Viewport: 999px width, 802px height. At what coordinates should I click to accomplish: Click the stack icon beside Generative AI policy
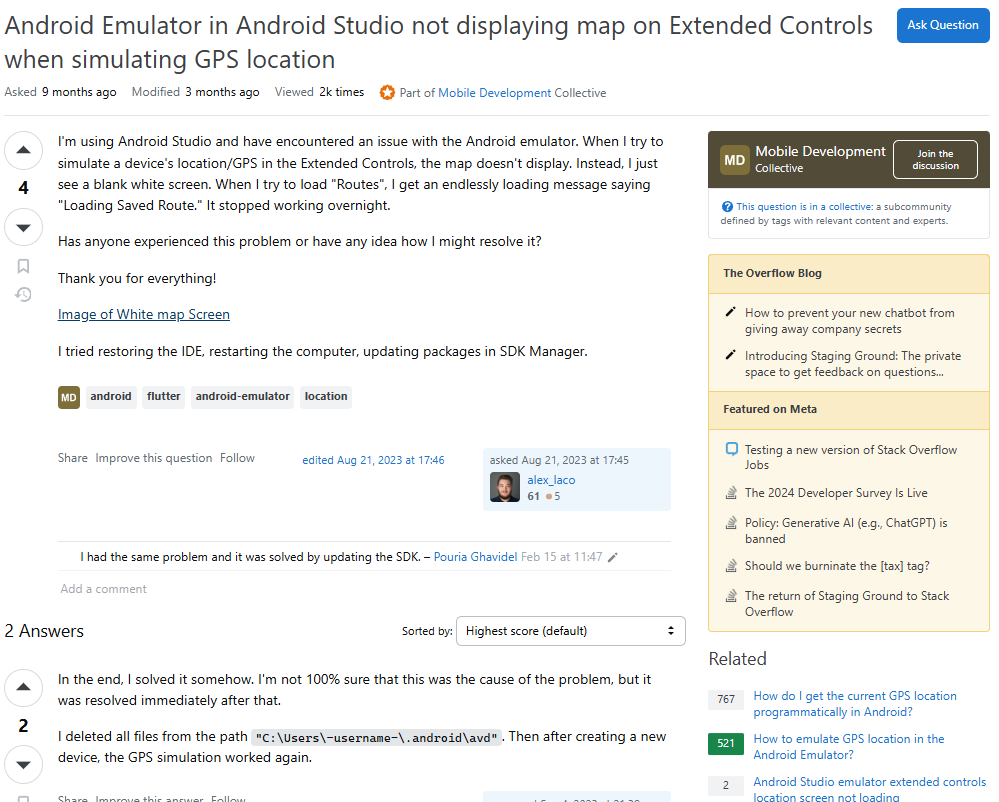[x=731, y=523]
